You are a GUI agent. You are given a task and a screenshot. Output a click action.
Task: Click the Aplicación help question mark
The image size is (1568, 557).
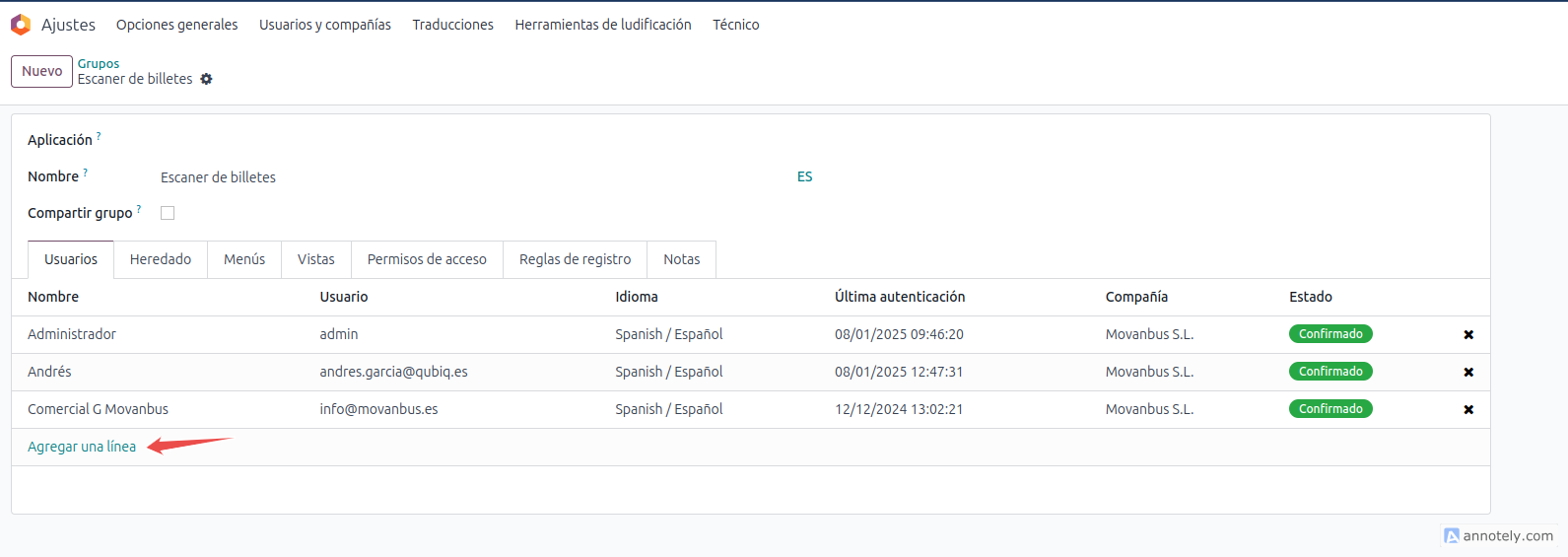[x=99, y=136]
